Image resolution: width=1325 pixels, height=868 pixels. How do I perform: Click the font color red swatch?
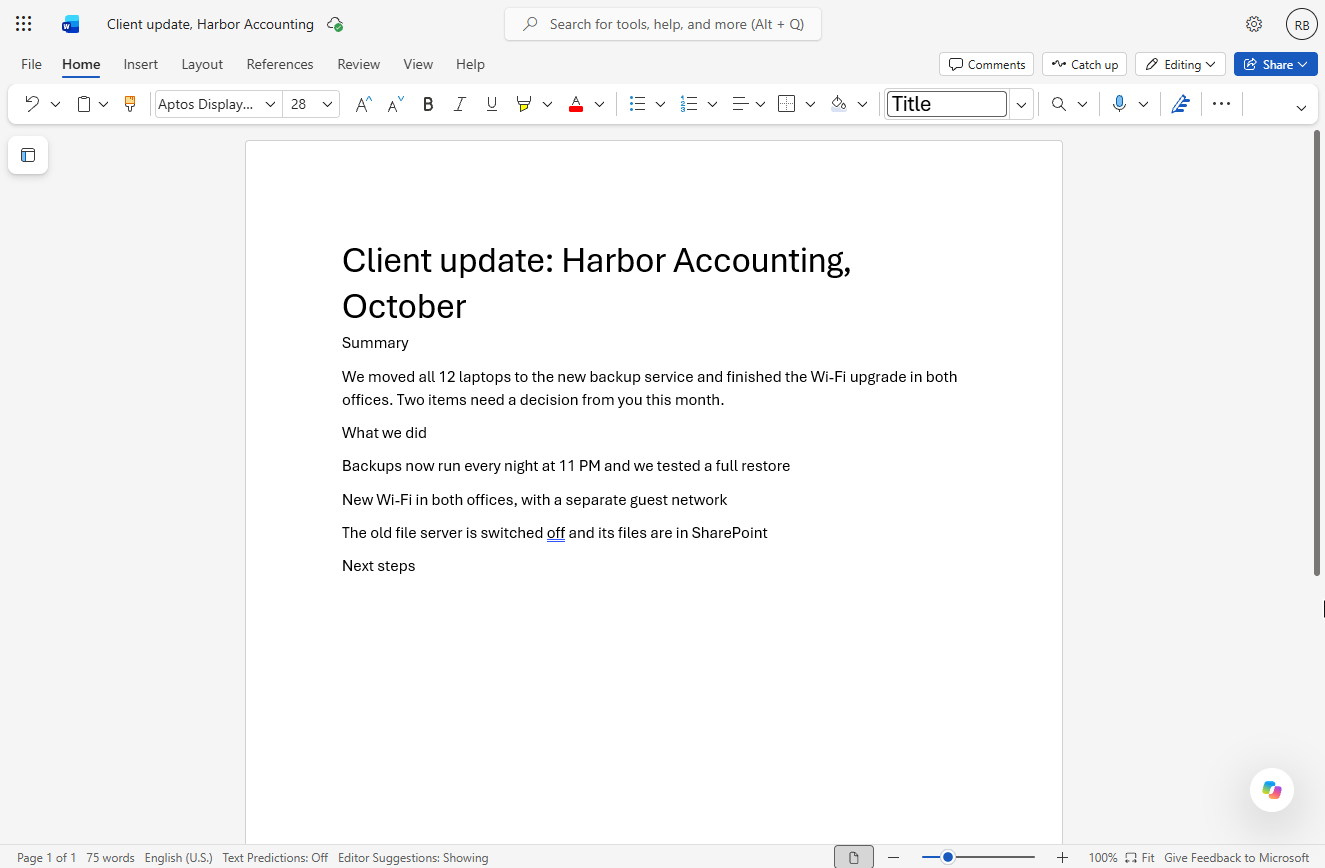pos(576,104)
